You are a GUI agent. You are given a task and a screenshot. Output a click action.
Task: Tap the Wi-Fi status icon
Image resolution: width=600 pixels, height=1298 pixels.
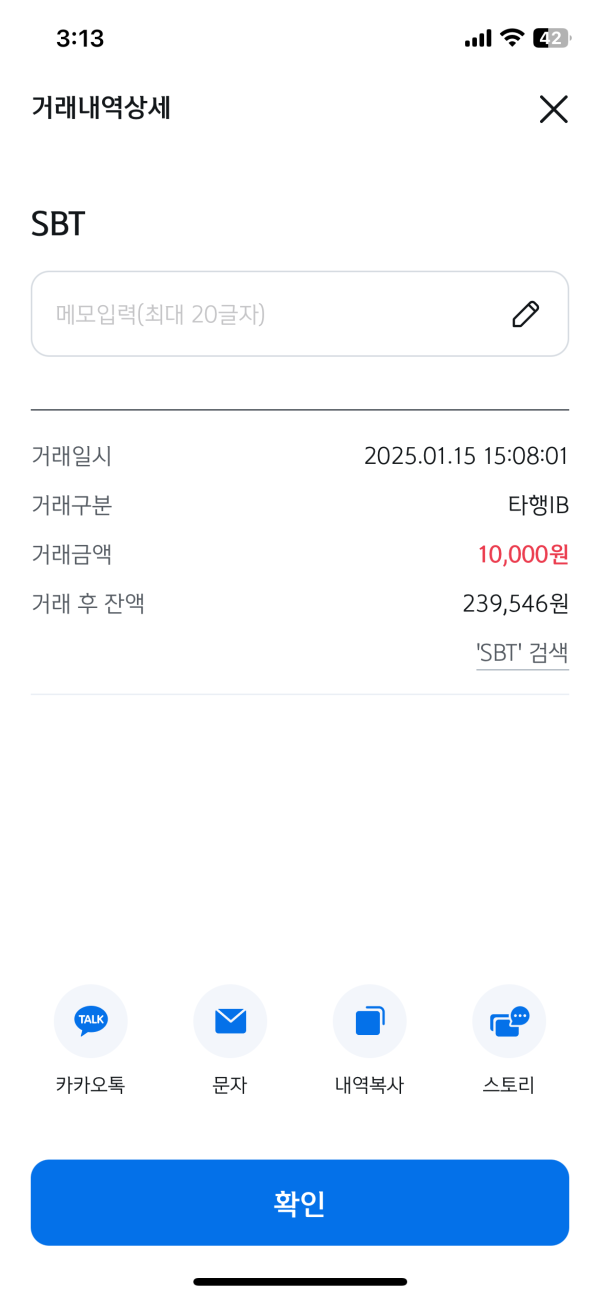513,38
